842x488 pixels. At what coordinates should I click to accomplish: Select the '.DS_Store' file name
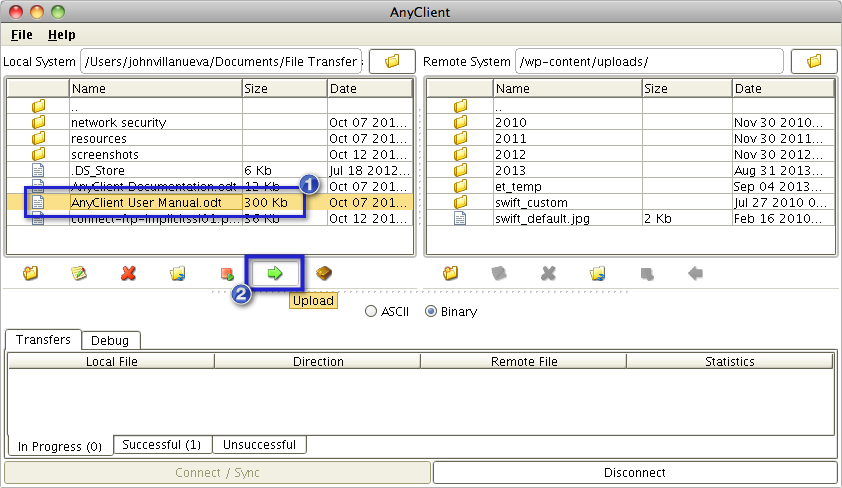point(98,171)
